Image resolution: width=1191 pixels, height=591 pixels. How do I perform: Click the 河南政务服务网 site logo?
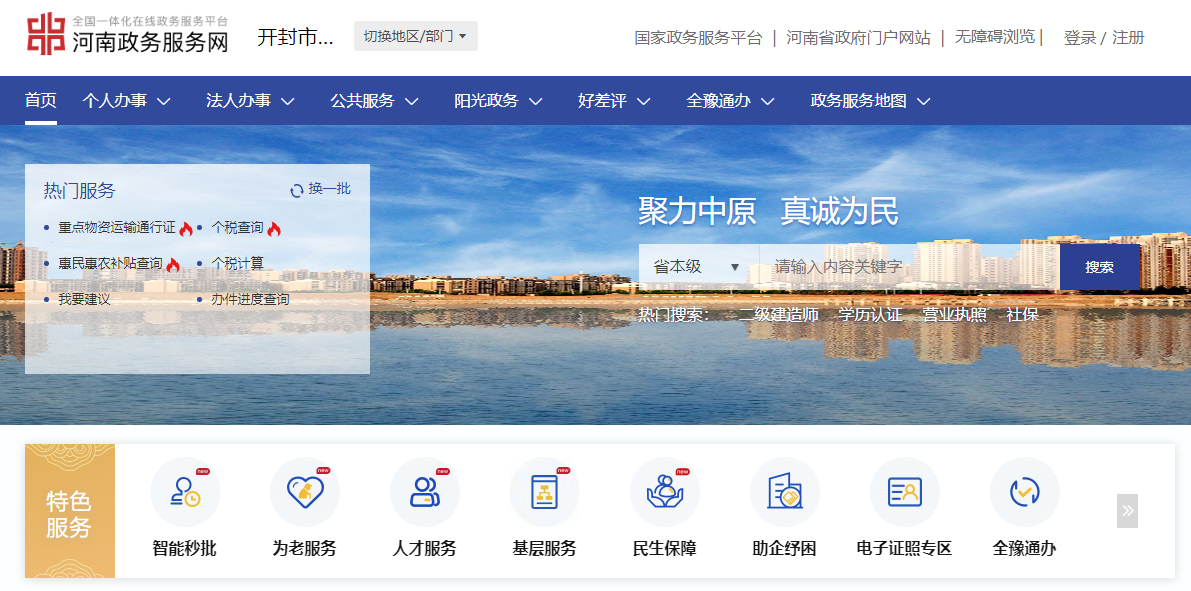[x=128, y=36]
